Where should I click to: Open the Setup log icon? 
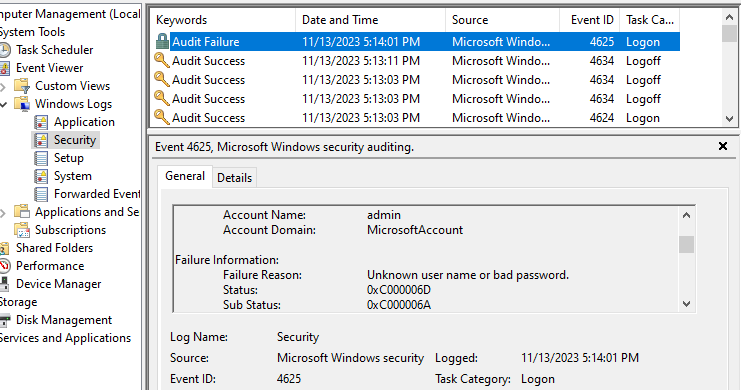41,158
